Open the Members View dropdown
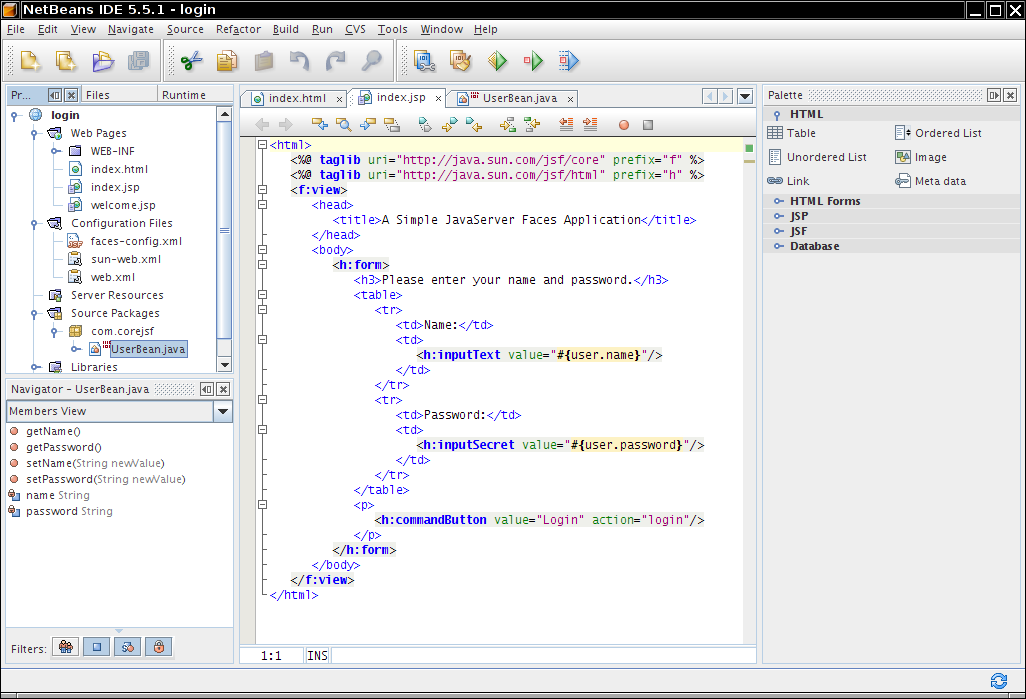Screen dimensions: 1026x699 tap(222, 412)
